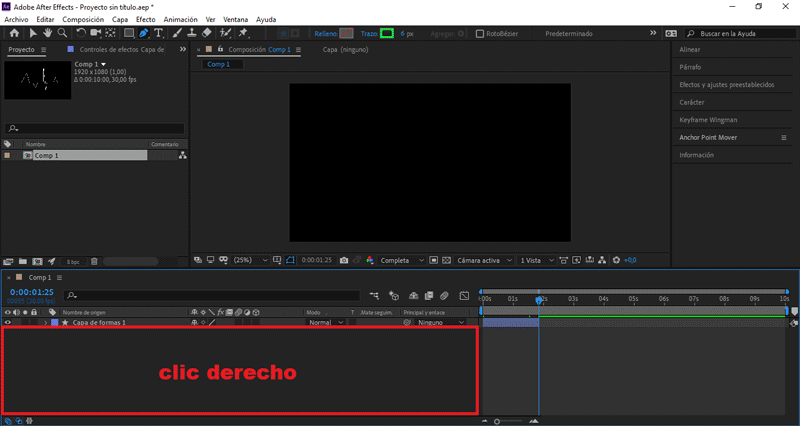The width and height of the screenshot is (800, 426).
Task: Click the reset exposure icon
Action: click(616, 260)
